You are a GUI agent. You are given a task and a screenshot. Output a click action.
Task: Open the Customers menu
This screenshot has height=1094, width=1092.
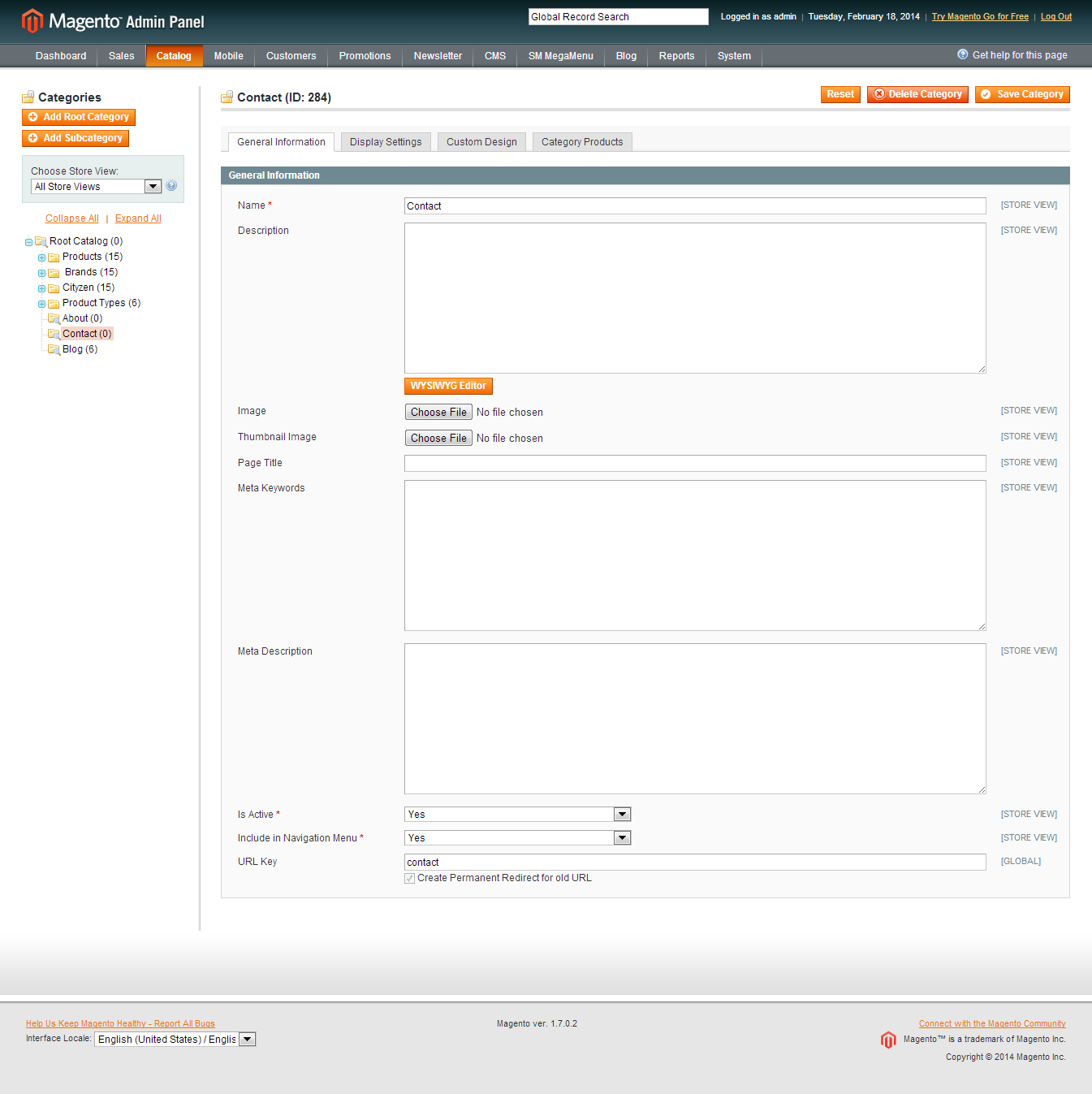(291, 56)
